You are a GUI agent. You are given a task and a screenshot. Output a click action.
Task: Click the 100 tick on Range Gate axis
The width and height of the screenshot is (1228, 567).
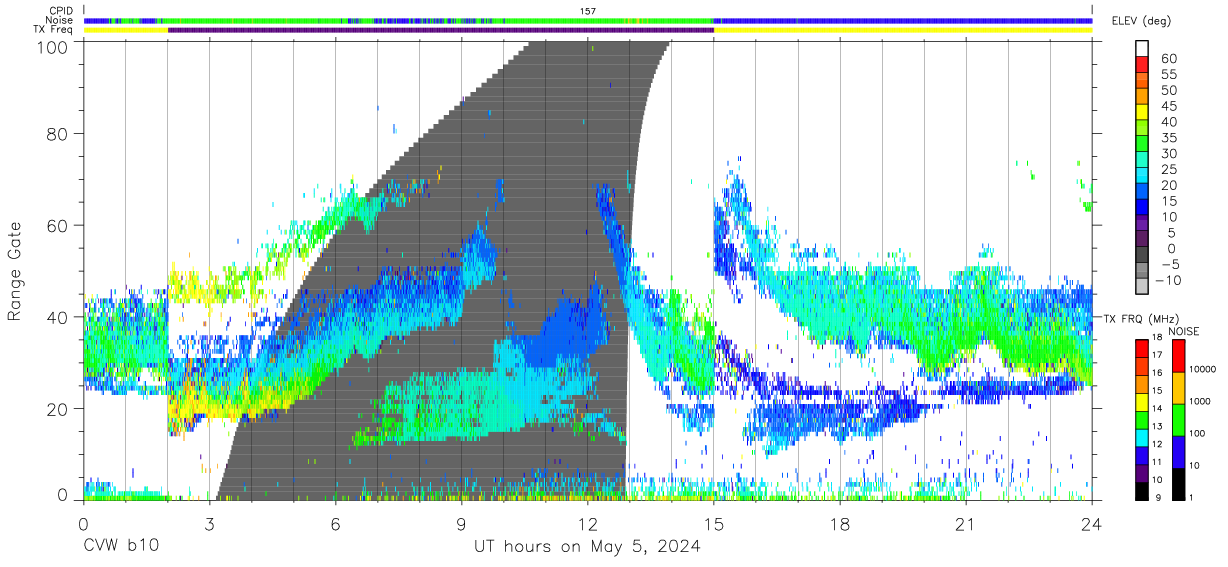53,47
